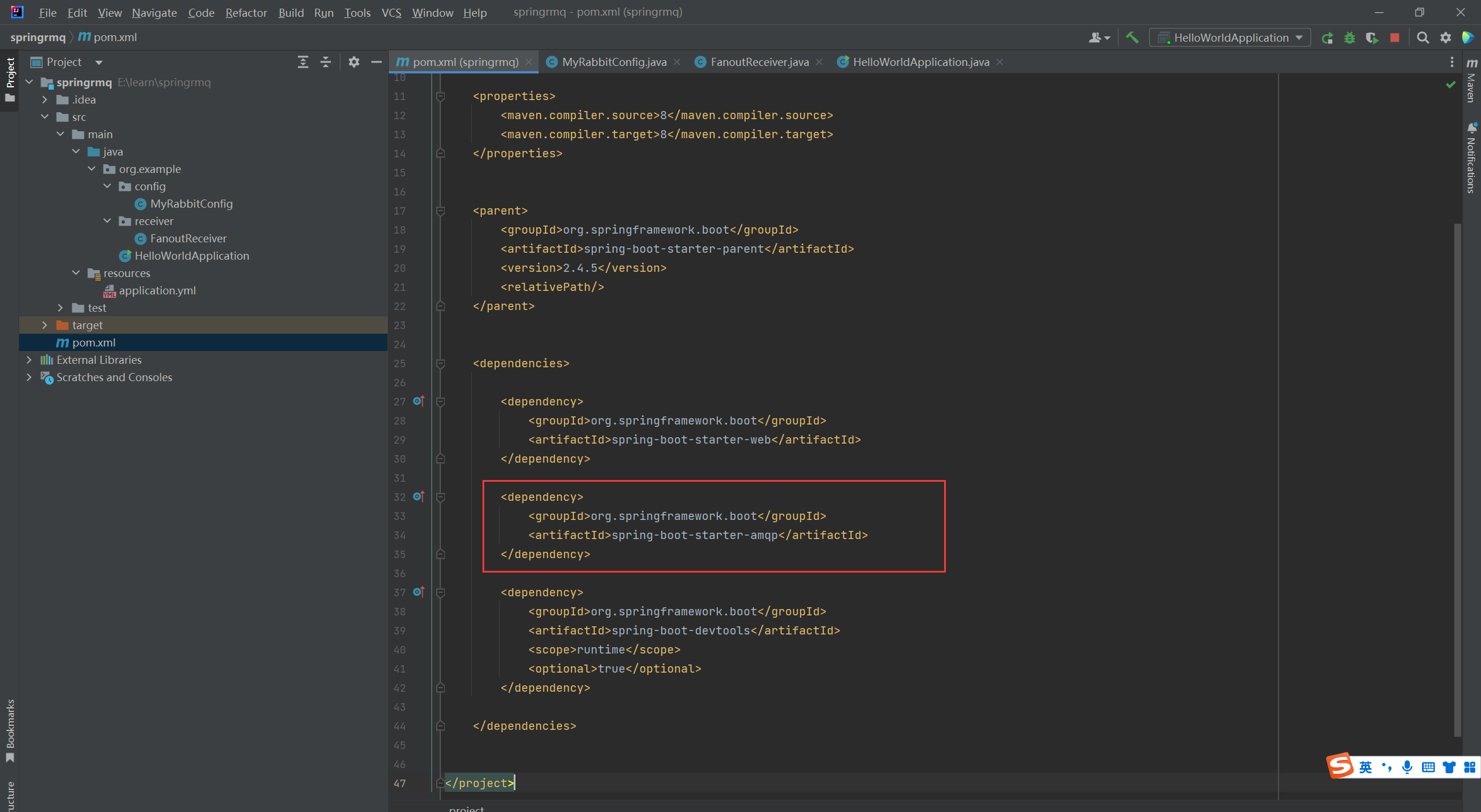Expand the target folder

point(45,325)
